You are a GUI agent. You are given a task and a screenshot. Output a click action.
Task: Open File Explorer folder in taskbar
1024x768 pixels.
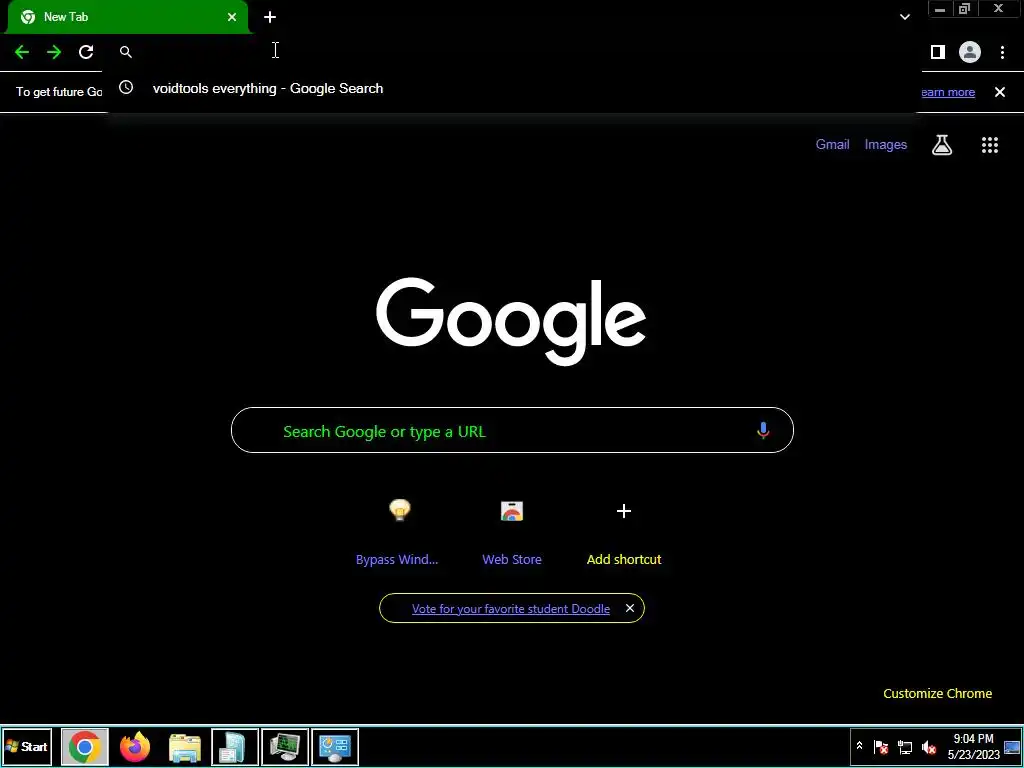click(x=185, y=747)
